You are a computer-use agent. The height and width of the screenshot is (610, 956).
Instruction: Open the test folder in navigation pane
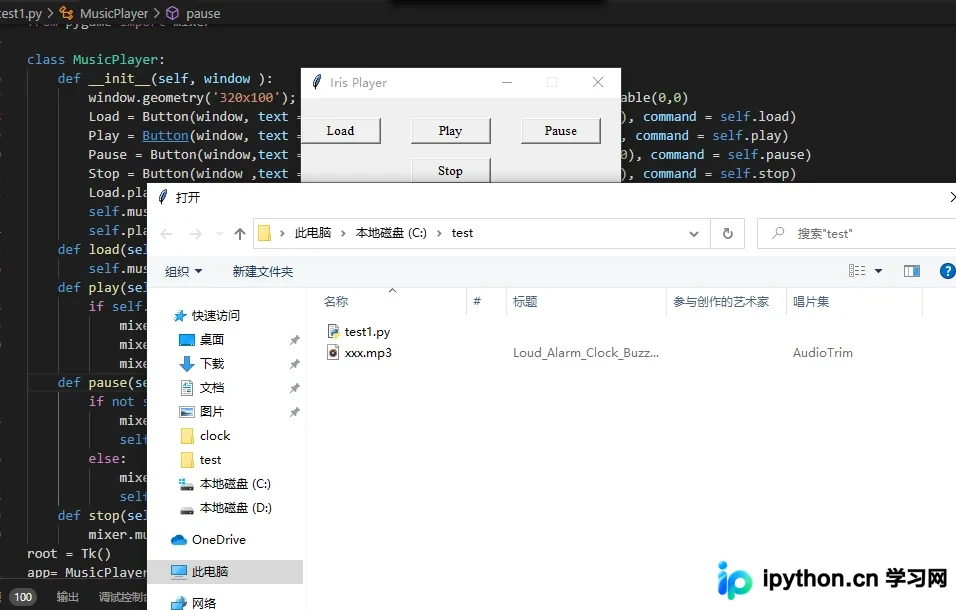(210, 460)
